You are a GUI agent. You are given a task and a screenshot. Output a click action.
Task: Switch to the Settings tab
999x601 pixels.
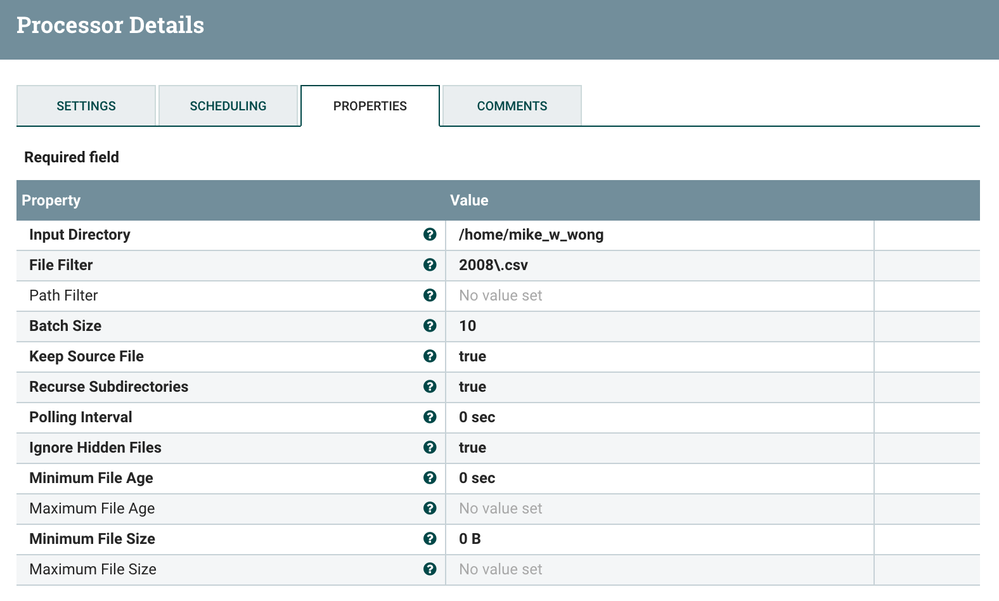click(86, 106)
